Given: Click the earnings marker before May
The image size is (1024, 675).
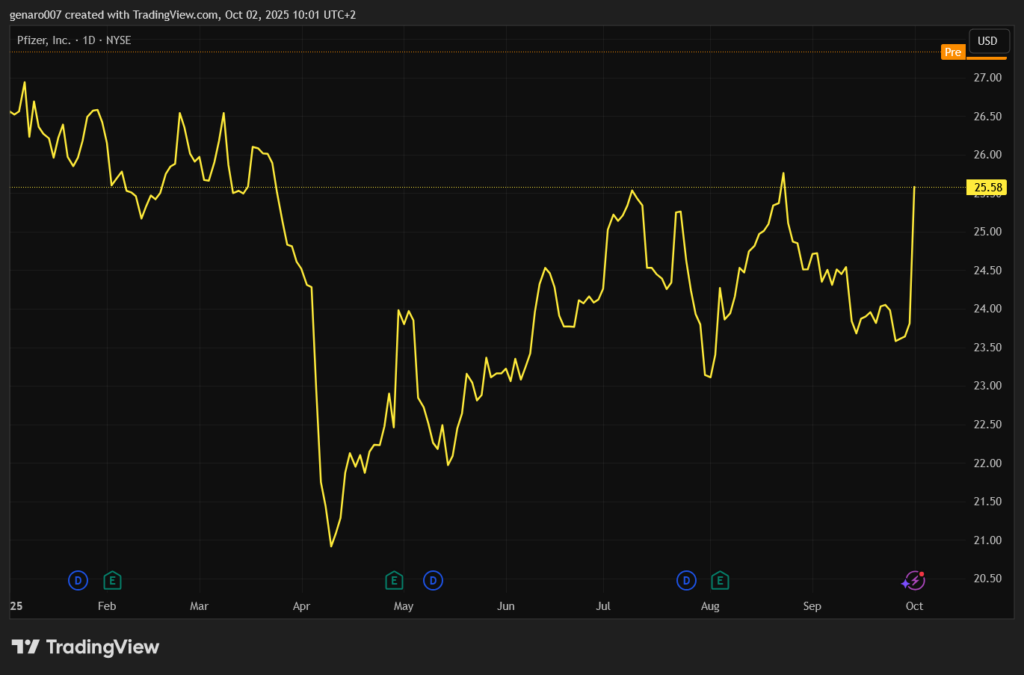Looking at the screenshot, I should (x=394, y=580).
